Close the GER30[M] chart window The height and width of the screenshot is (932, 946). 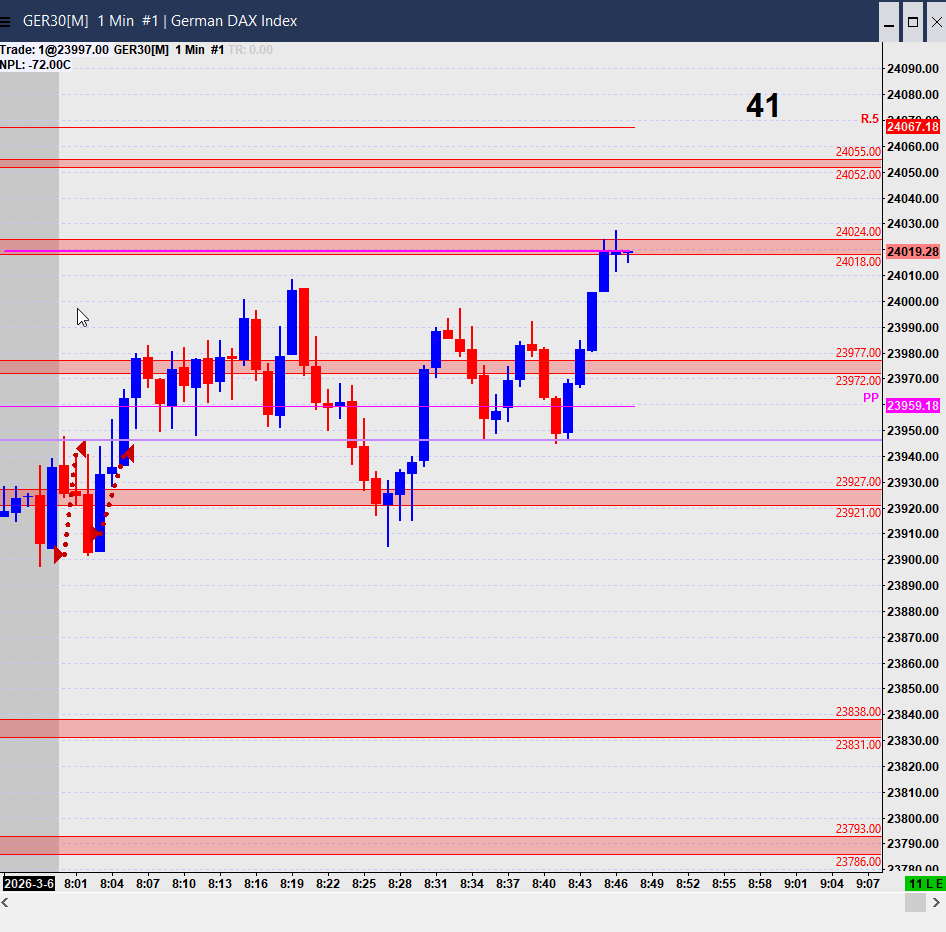[x=936, y=22]
